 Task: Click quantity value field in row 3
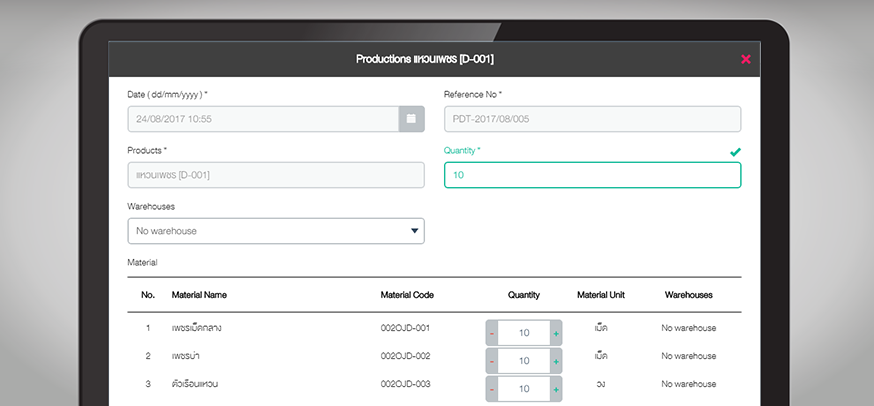click(524, 389)
